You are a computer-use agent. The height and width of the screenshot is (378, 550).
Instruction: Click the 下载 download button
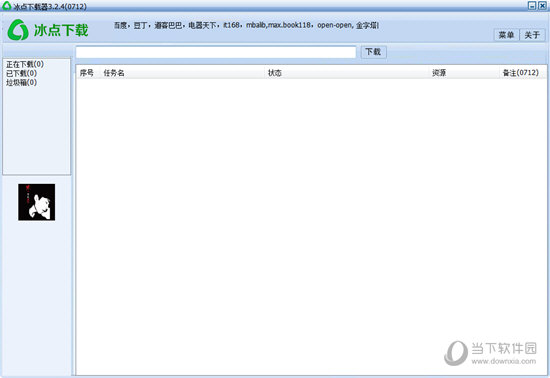[x=373, y=52]
